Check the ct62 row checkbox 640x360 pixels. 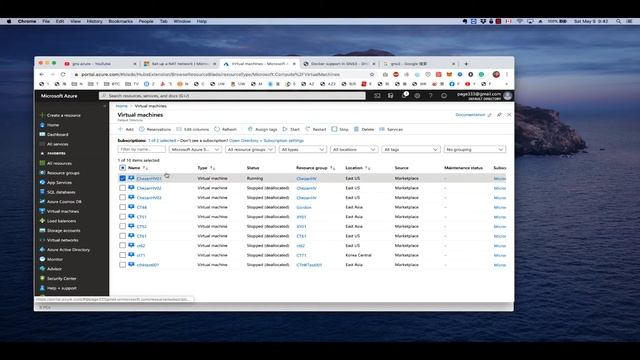(x=122, y=245)
